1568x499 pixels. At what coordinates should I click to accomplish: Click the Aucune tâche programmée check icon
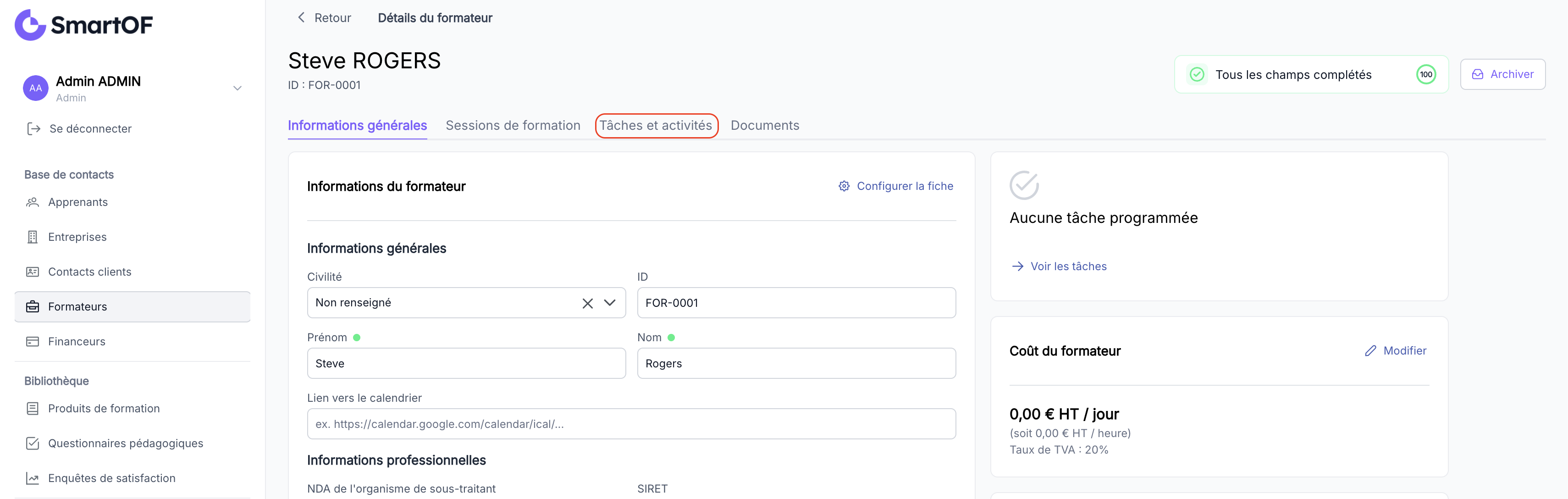coord(1024,185)
